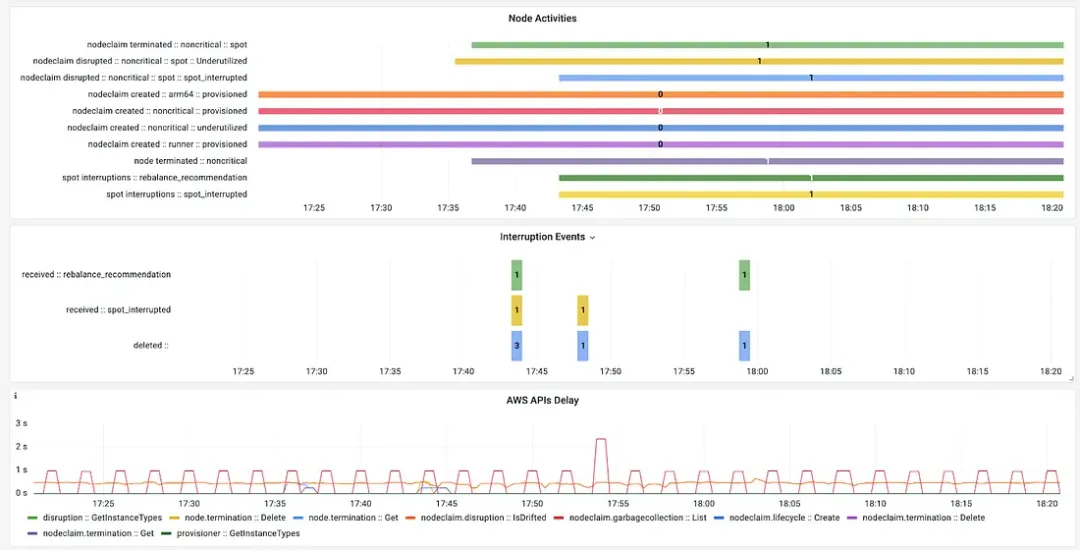Click the 3 s label on delay y-axis
Viewport: 1080px width, 550px height.
[x=21, y=423]
